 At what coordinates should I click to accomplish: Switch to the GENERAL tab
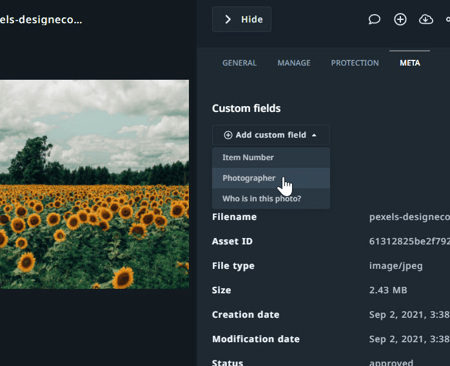(x=239, y=63)
